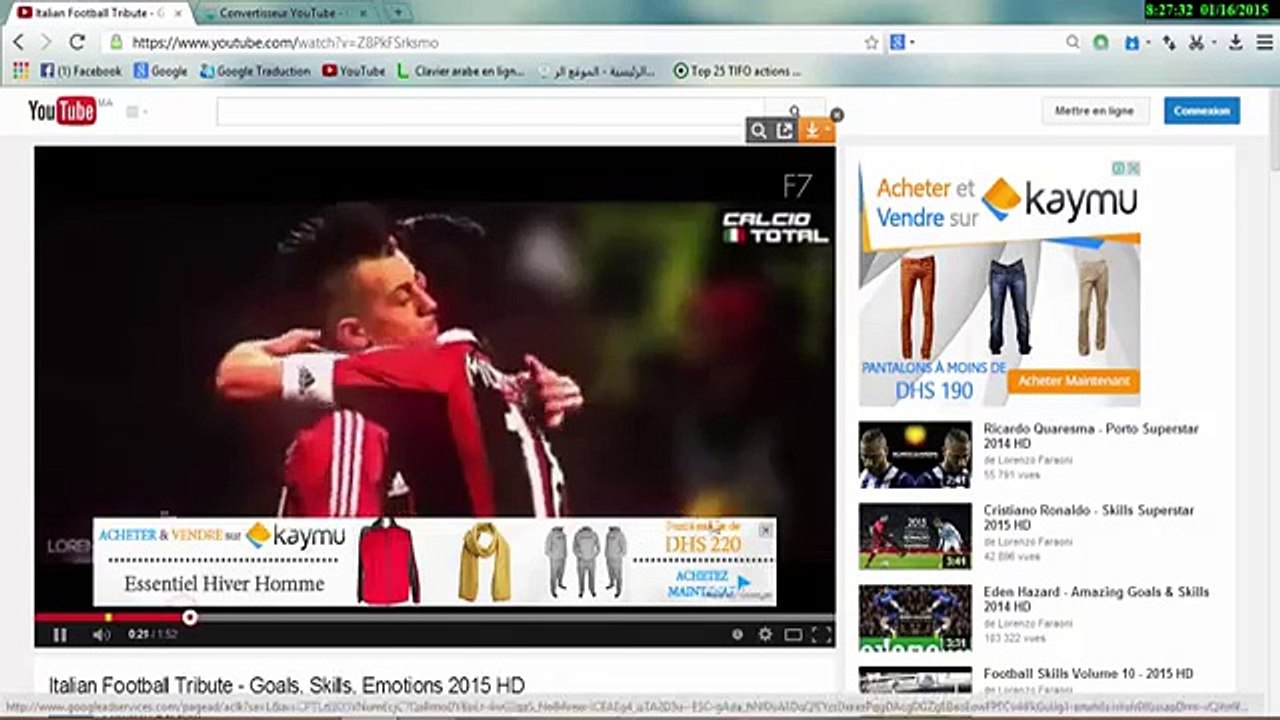Click the Mettre en ligne button

1094,111
